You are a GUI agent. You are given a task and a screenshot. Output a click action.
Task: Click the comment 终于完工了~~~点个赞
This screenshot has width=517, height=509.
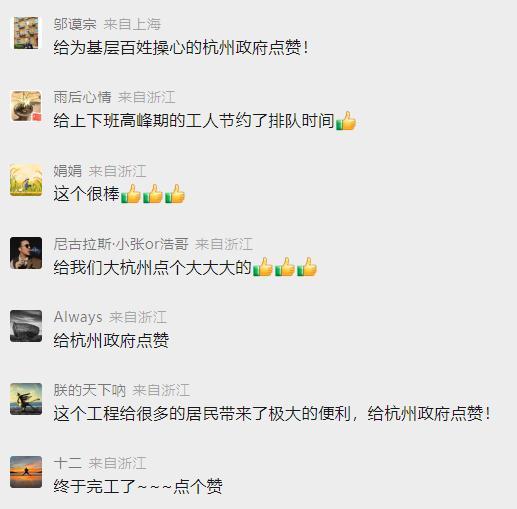click(x=138, y=486)
